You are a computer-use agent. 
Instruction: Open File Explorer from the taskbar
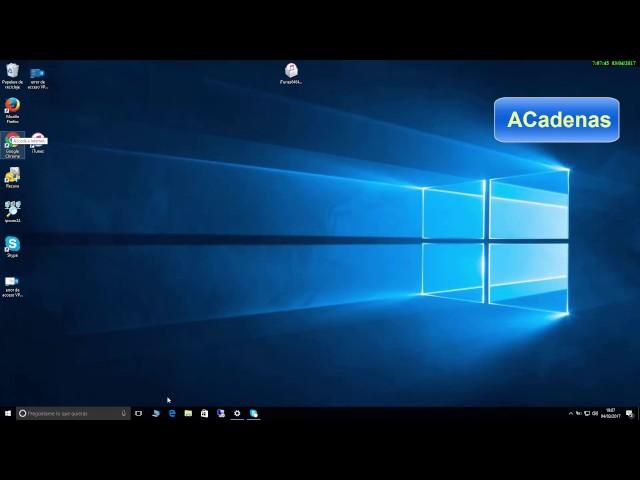[188, 413]
